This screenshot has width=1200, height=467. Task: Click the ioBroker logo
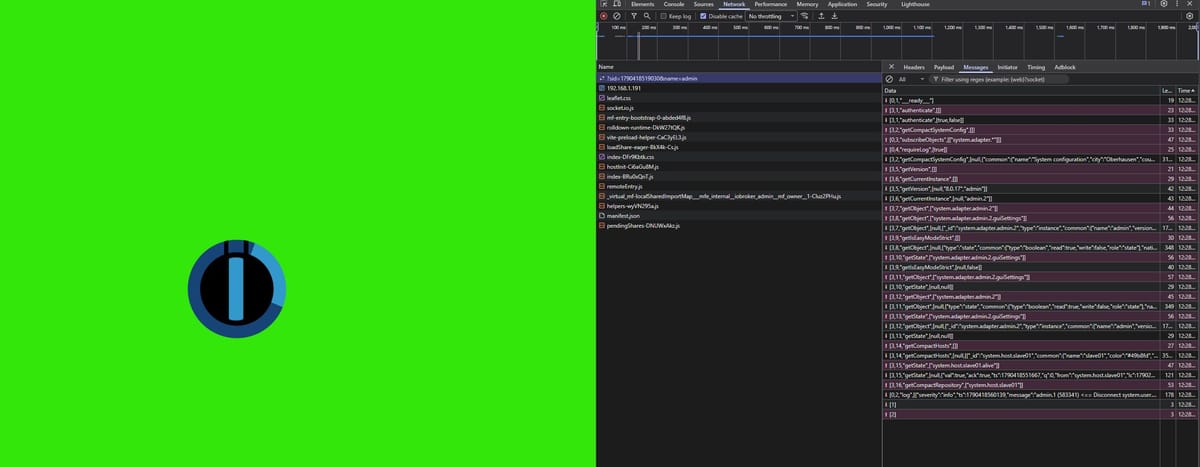pyautogui.click(x=237, y=288)
